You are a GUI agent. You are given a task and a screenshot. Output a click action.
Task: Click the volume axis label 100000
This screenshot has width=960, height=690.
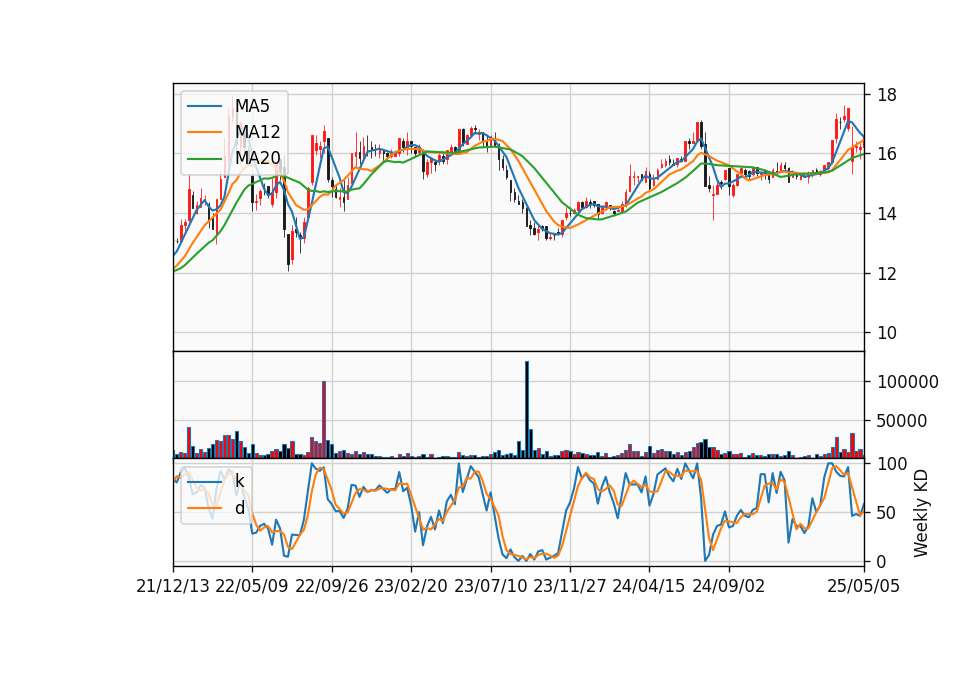click(907, 382)
